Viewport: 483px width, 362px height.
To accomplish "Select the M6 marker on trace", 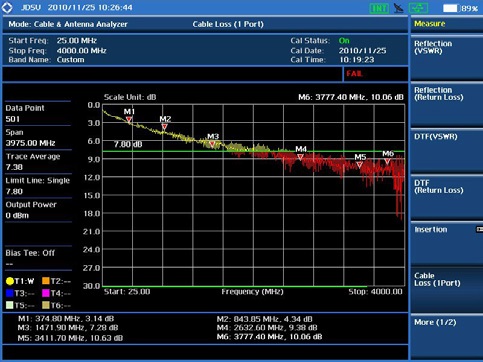I will point(387,162).
